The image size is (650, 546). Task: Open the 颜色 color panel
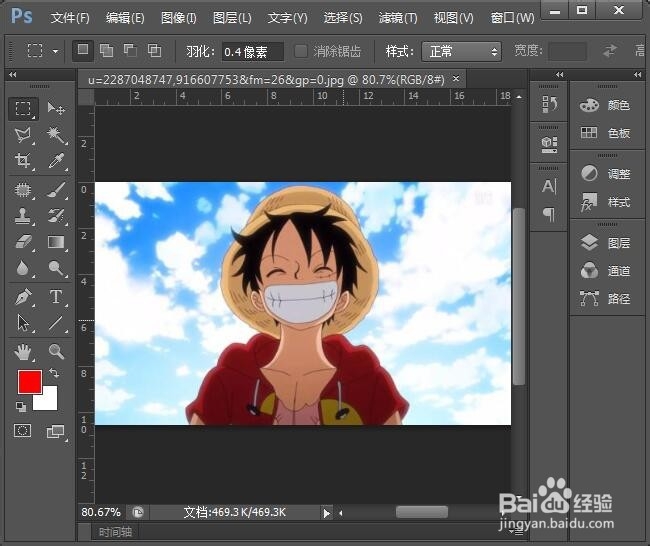click(605, 105)
